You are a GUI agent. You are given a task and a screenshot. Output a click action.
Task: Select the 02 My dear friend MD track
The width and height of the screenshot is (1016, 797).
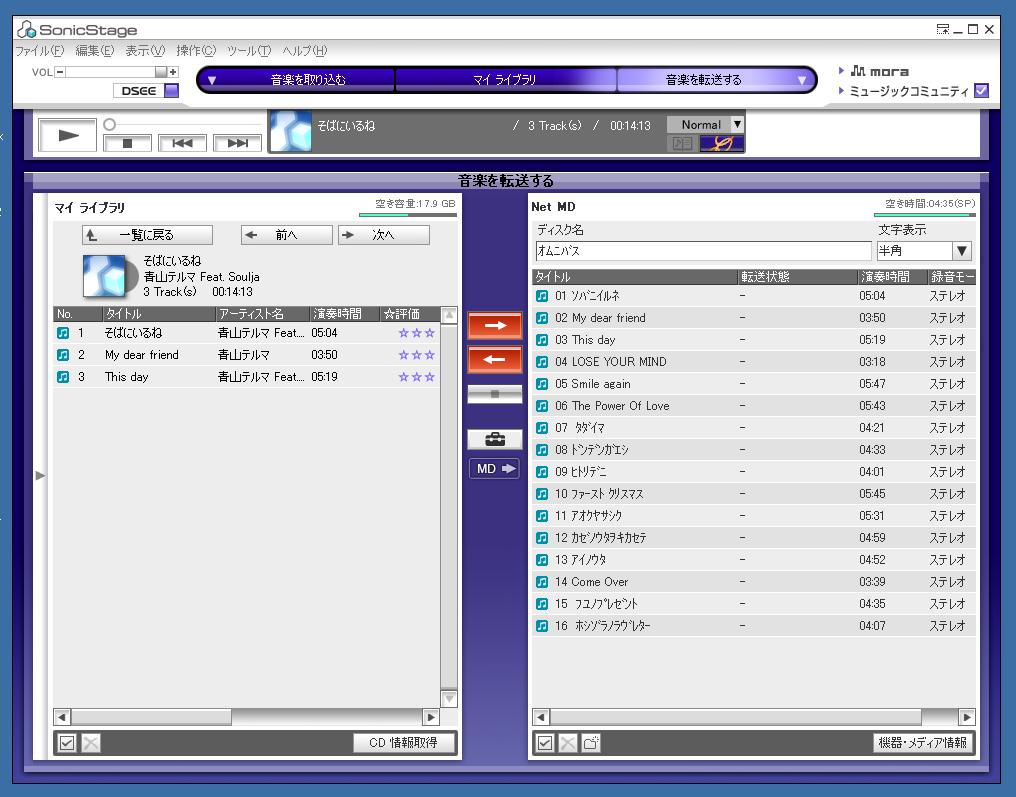point(754,318)
